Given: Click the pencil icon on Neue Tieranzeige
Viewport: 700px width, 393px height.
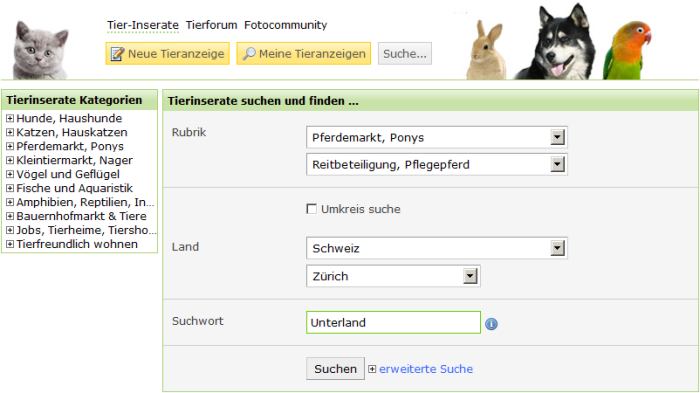Looking at the screenshot, I should click(117, 54).
